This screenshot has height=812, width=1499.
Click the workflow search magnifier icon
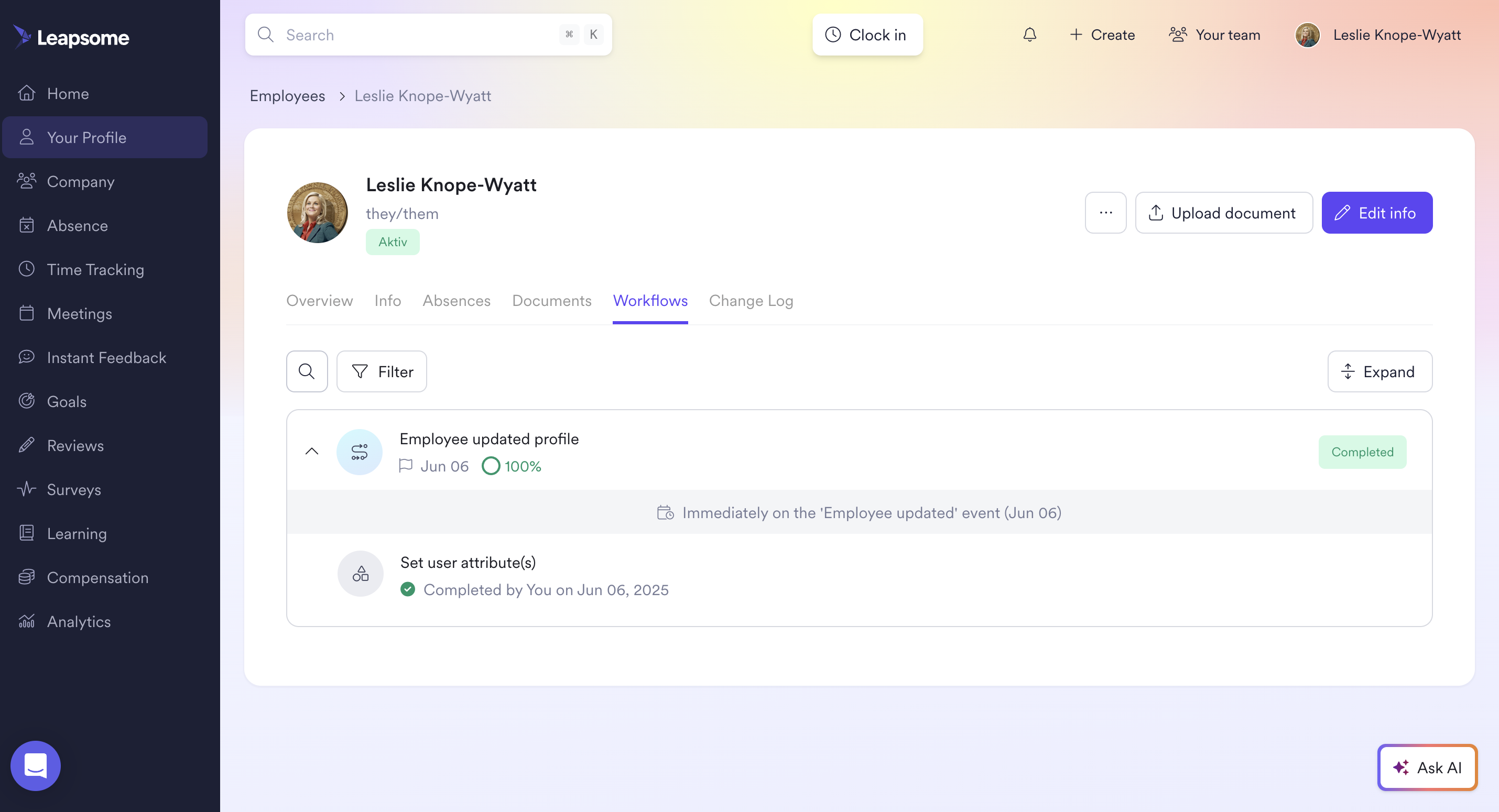tap(307, 371)
